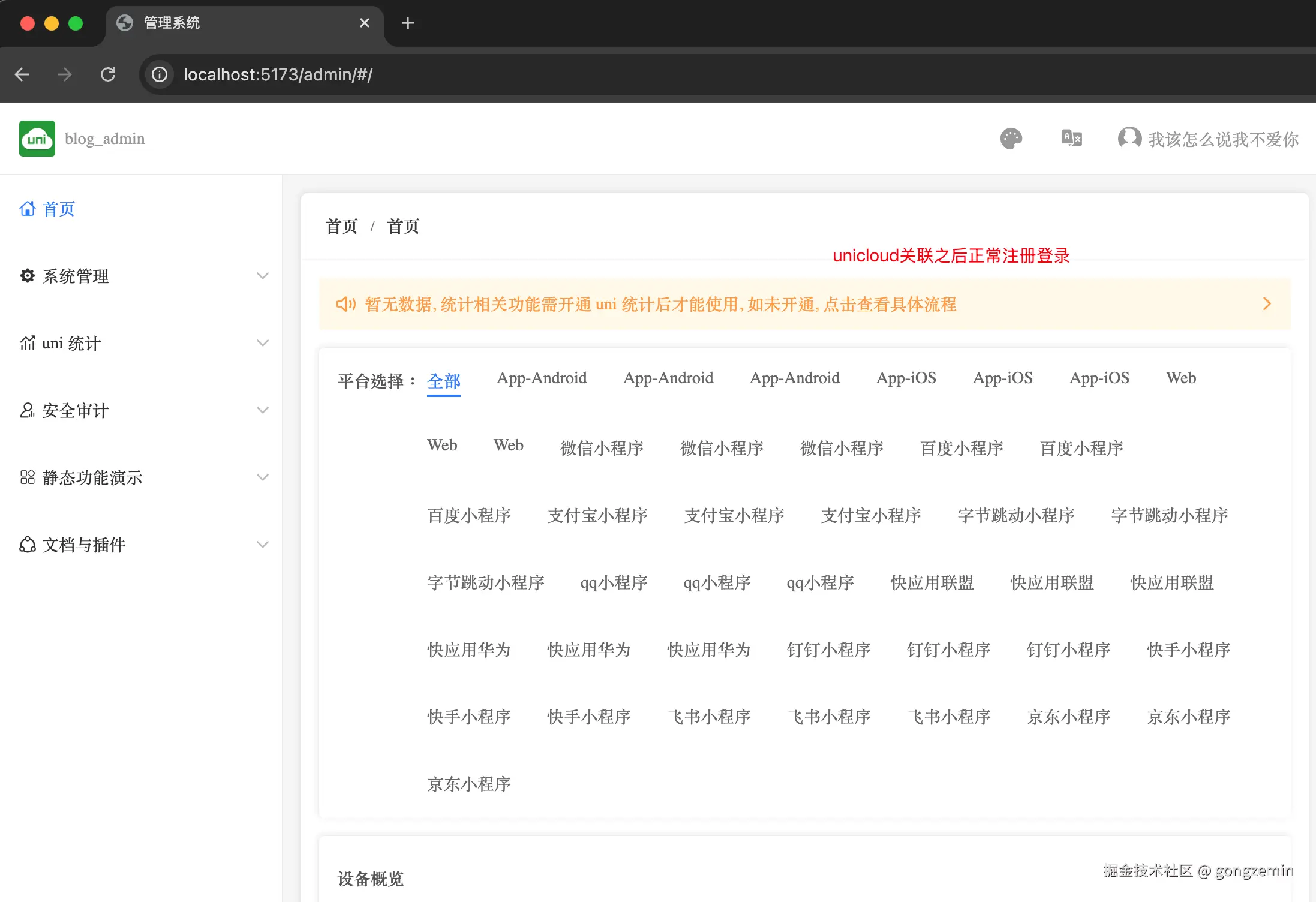Click the orange uni 统计 notice link

660,305
